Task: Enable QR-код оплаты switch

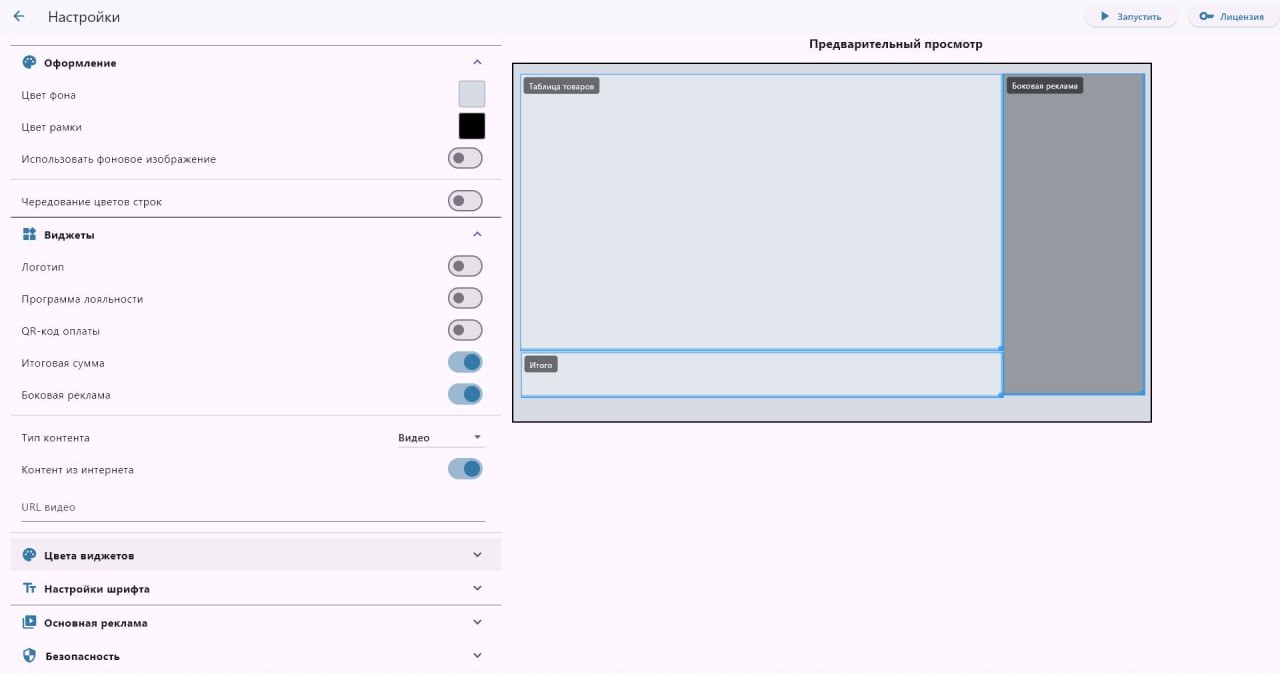Action: tap(465, 330)
